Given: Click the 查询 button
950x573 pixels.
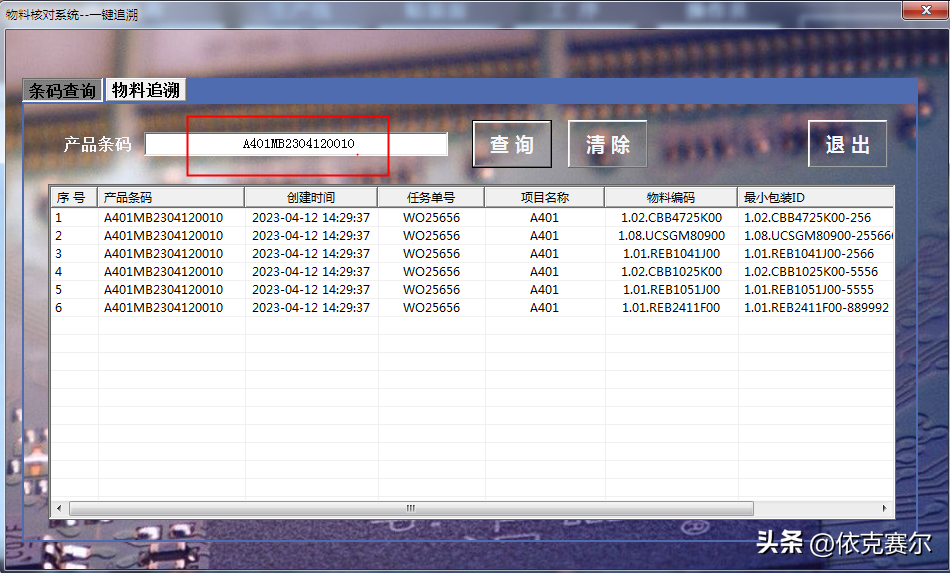Looking at the screenshot, I should pyautogui.click(x=512, y=144).
